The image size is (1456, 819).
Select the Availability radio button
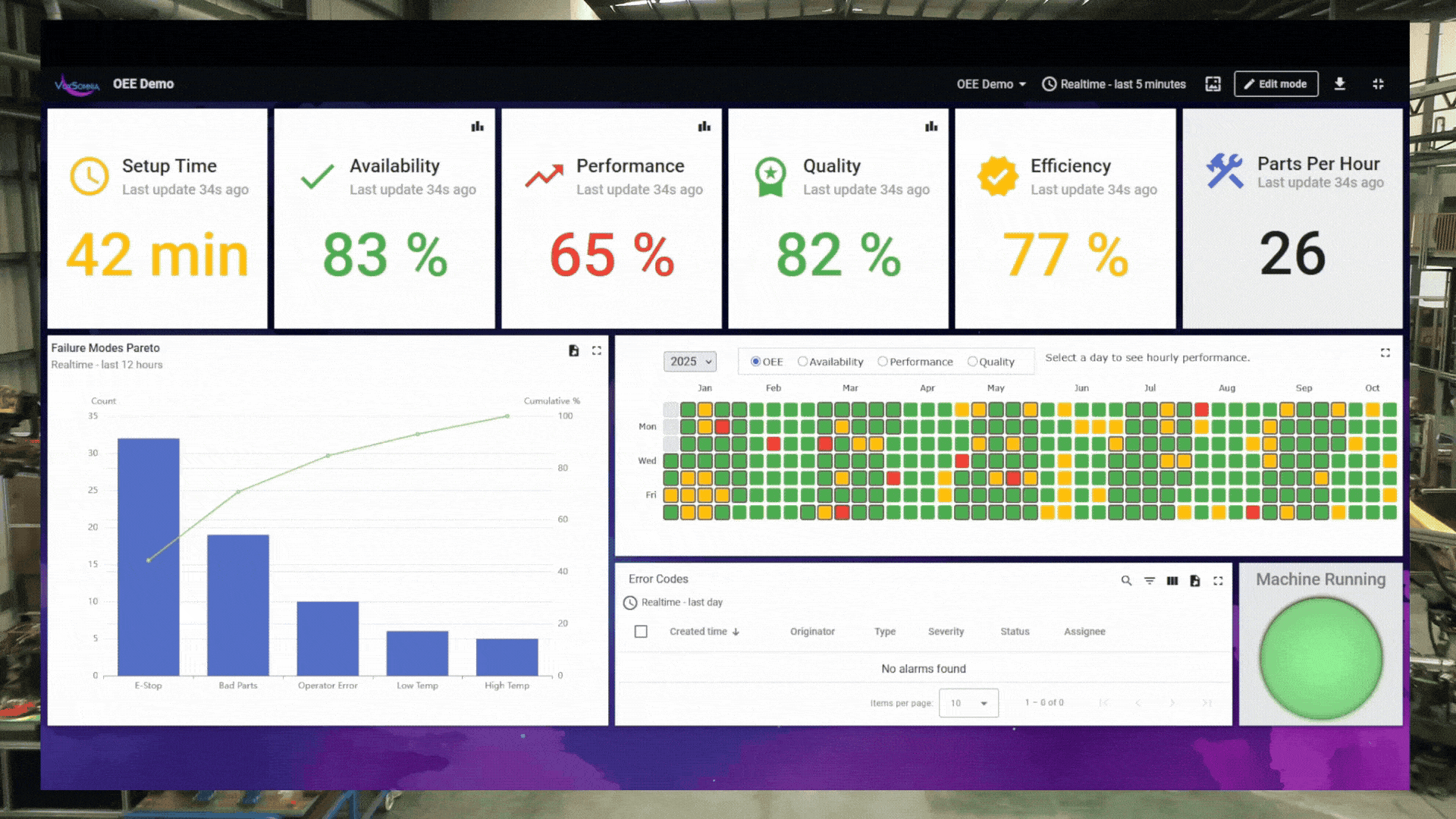pos(802,362)
